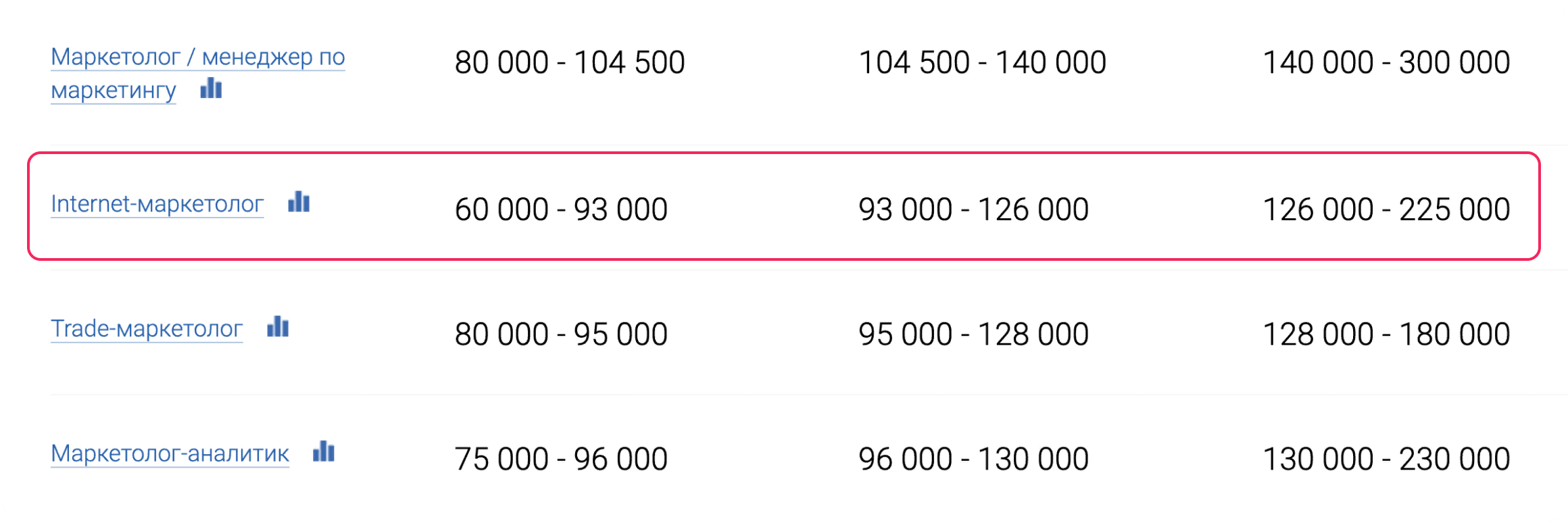
Task: Select the 130 000 - 230 000 salary value
Action: pos(1386,459)
